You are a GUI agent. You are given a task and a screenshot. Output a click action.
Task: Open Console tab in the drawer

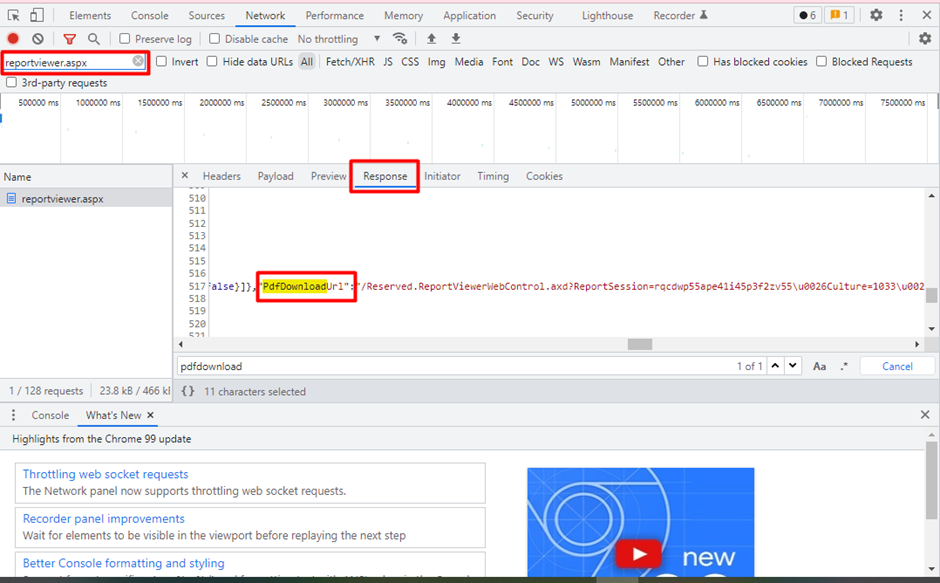[x=50, y=415]
